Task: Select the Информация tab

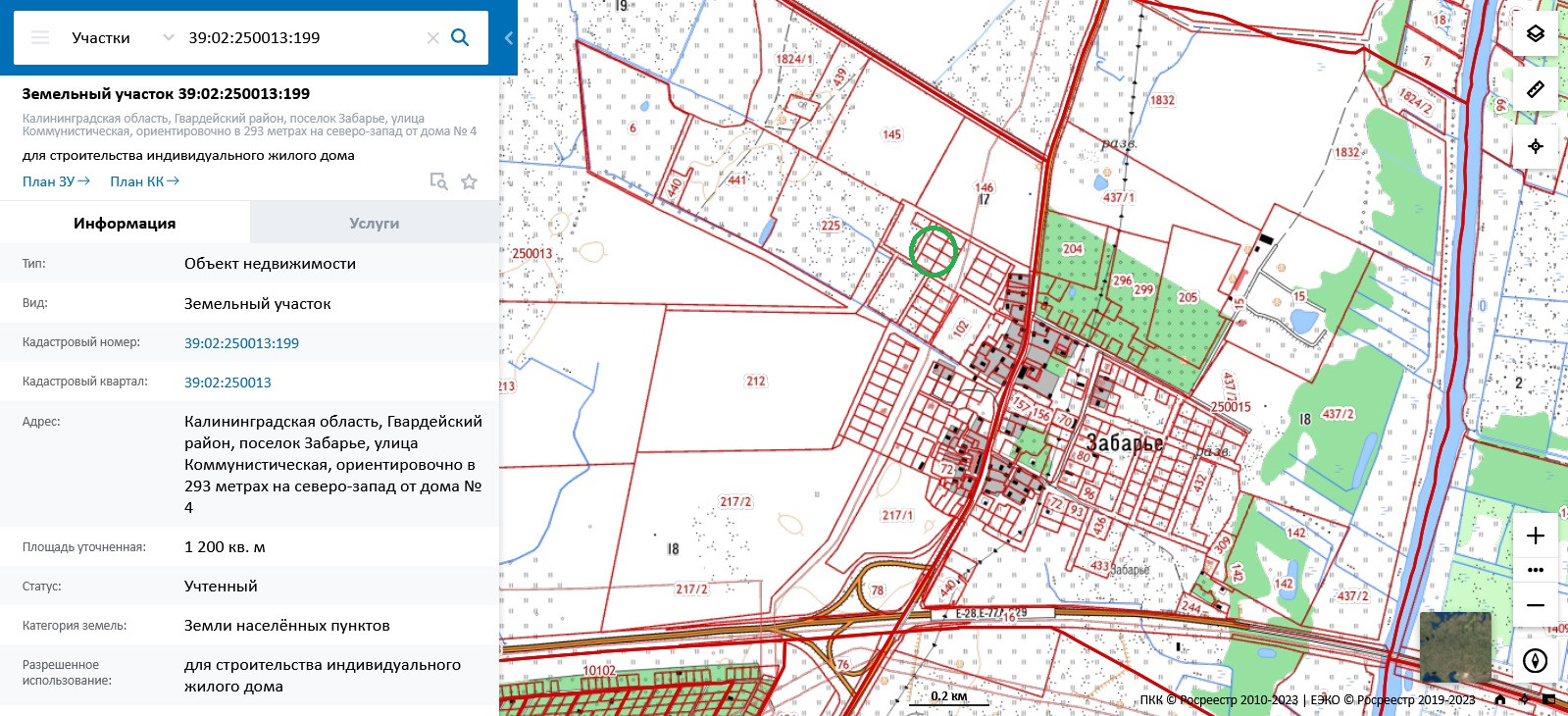Action: (x=125, y=223)
